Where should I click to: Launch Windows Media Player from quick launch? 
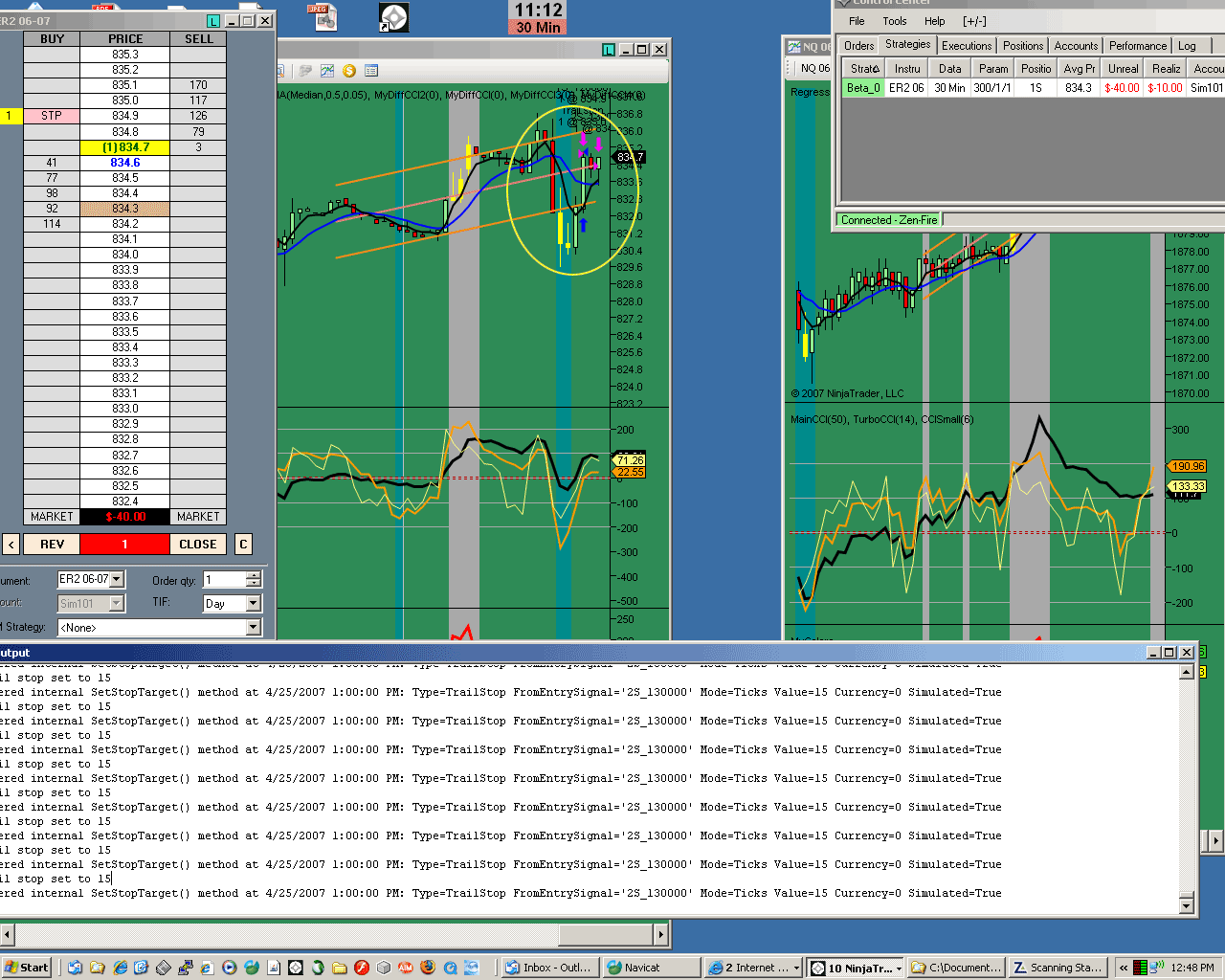[230, 968]
